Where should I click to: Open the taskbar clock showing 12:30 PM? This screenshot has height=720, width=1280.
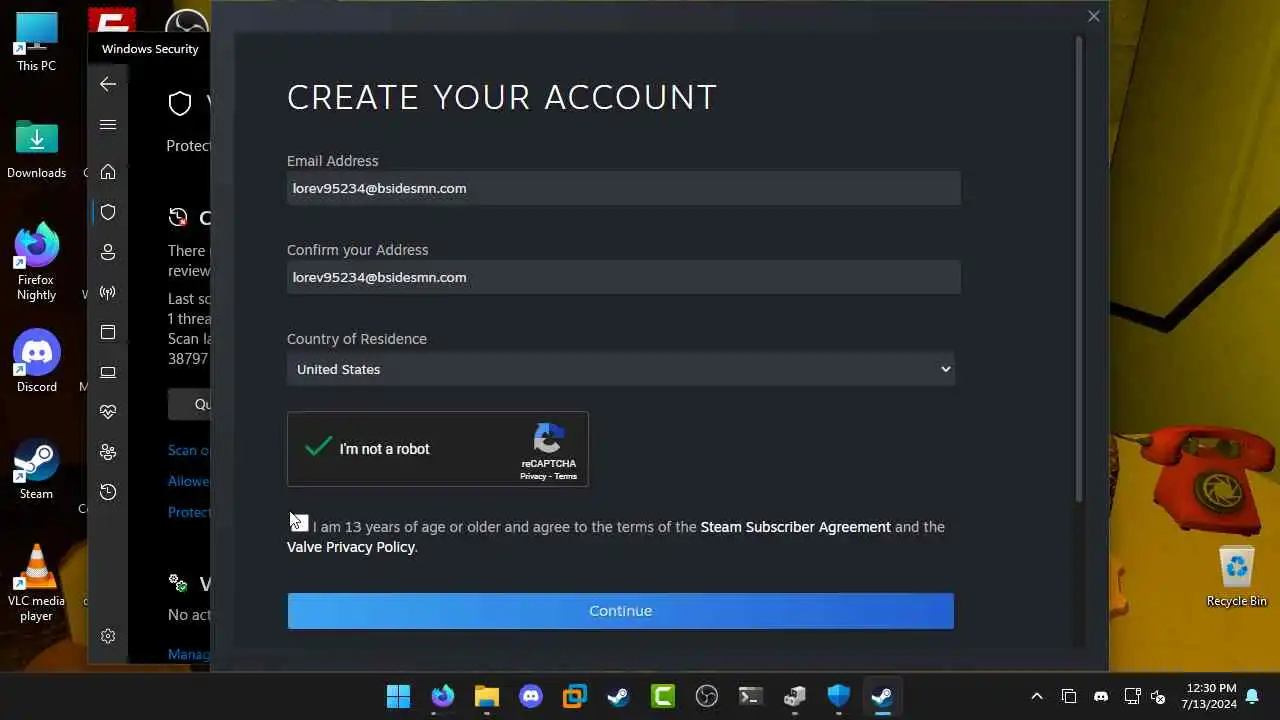[1211, 696]
